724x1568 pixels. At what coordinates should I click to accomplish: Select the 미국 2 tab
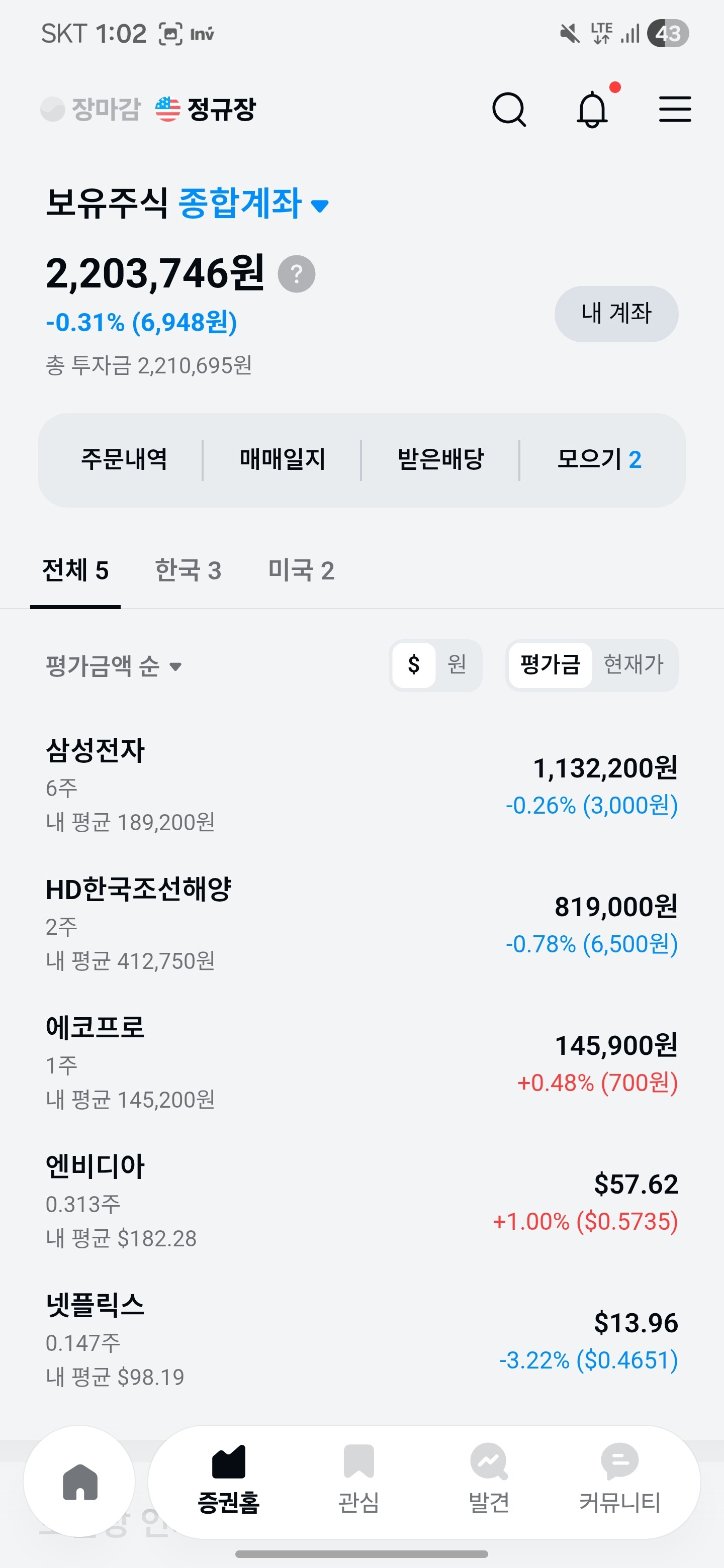coord(301,571)
